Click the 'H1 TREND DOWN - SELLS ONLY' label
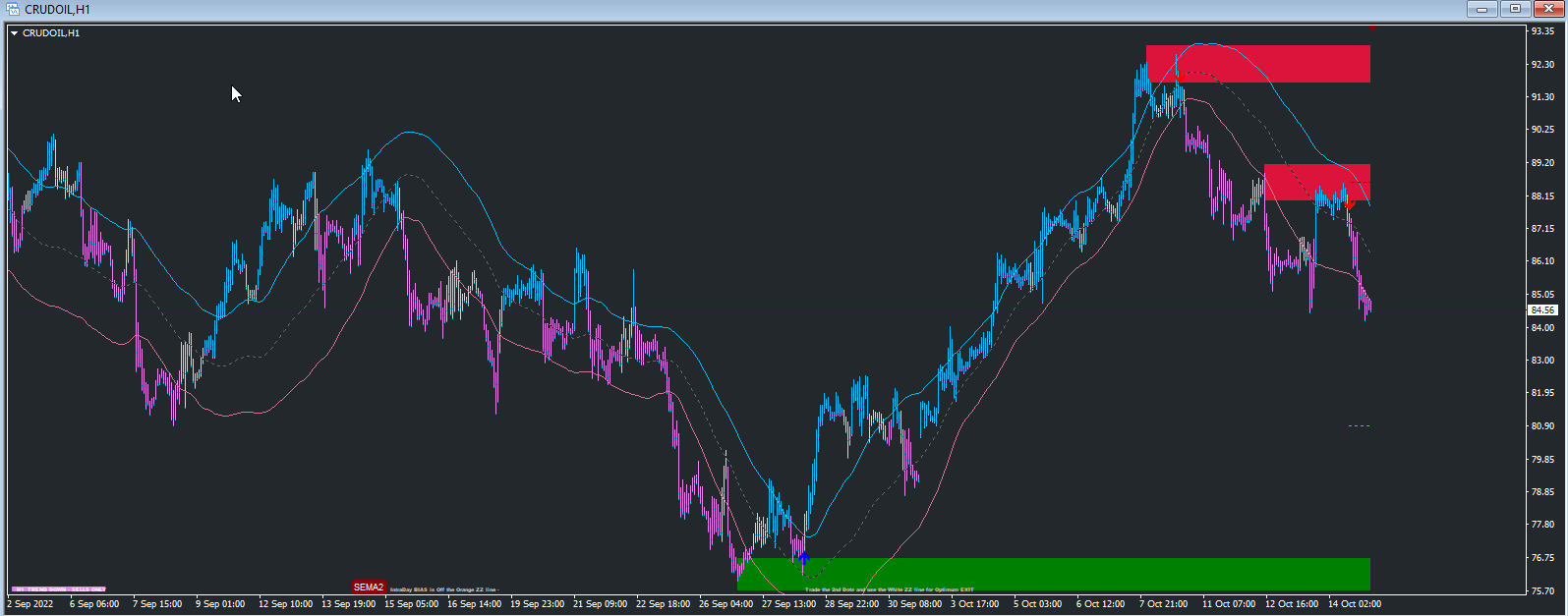Screen dimensions: 1568x616 click(x=60, y=589)
